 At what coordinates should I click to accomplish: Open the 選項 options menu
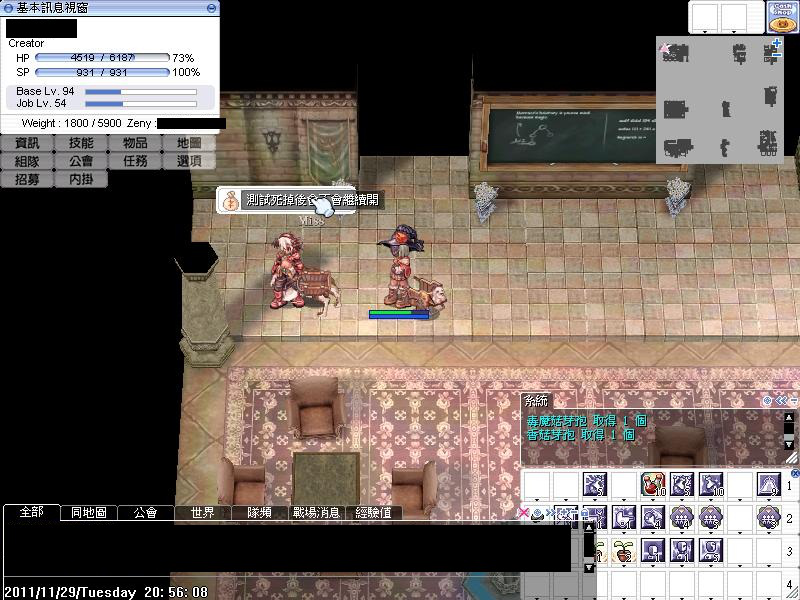pos(189,161)
